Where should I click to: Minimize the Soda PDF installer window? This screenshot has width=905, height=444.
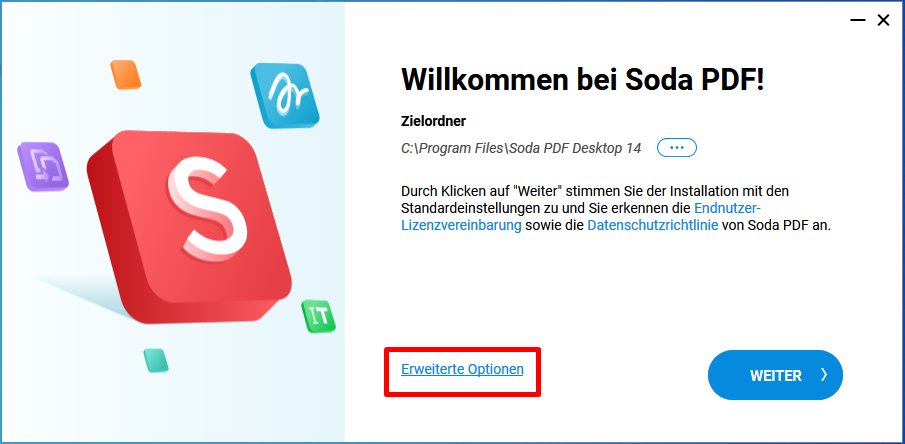(x=858, y=21)
